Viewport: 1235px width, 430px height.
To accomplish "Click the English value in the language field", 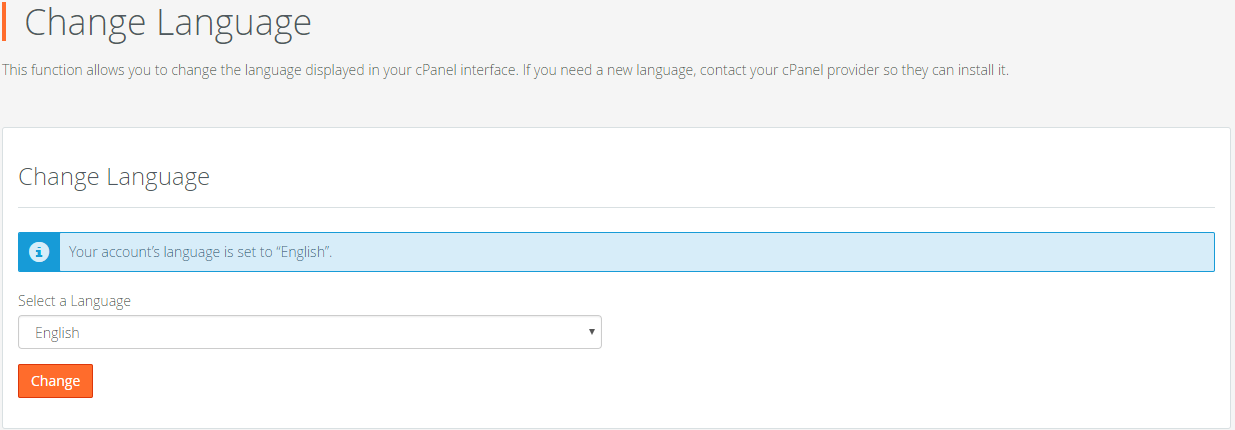I will click(57, 333).
